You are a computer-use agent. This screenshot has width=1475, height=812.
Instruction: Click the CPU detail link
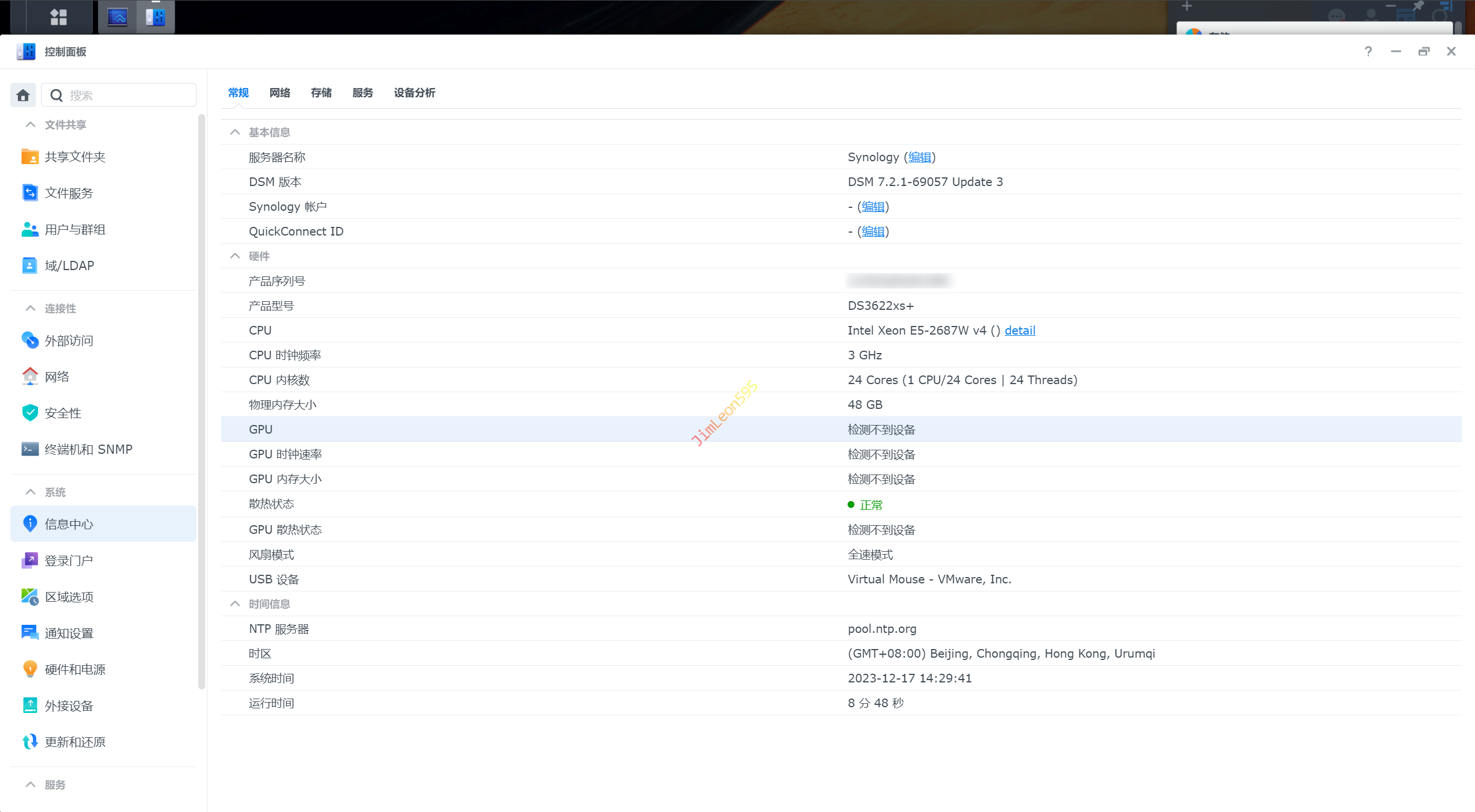pyautogui.click(x=1019, y=331)
